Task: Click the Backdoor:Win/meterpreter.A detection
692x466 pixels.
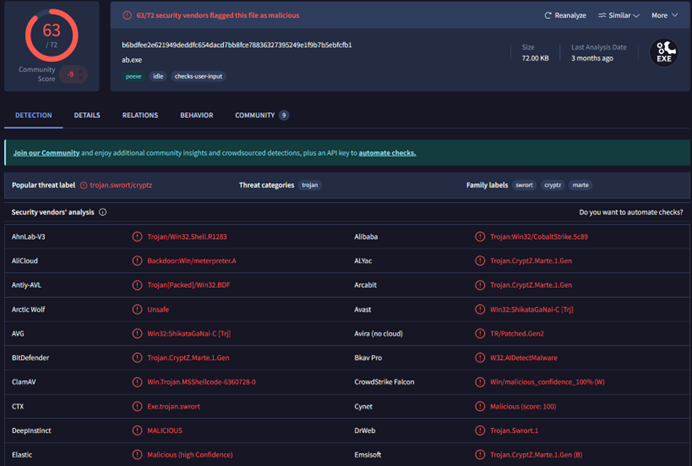Action: pos(192,261)
